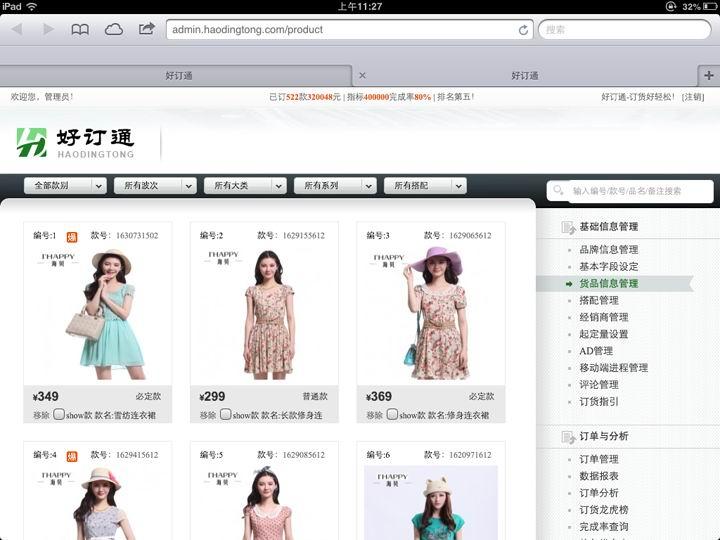Reload page with refresh icon
Image resolution: width=720 pixels, height=540 pixels.
[x=523, y=30]
